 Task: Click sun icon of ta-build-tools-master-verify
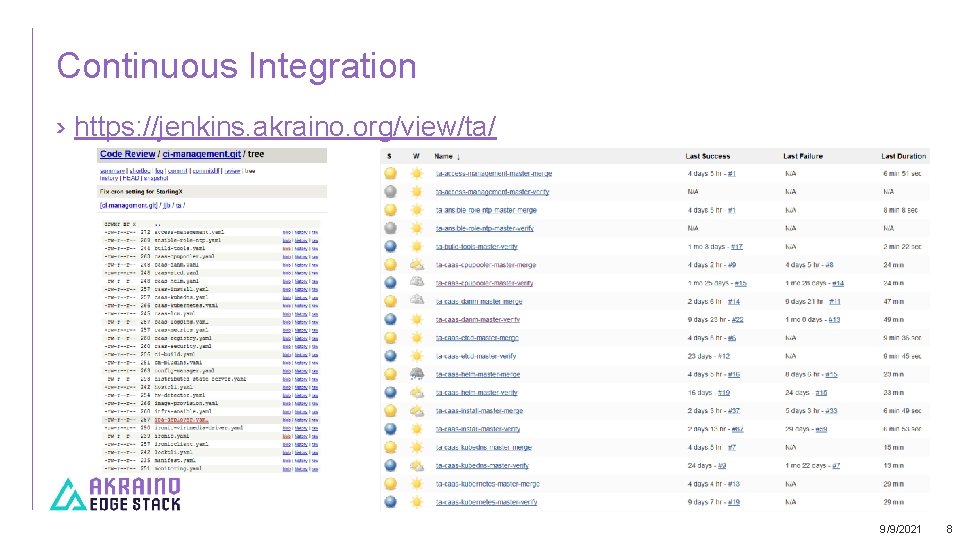click(416, 246)
